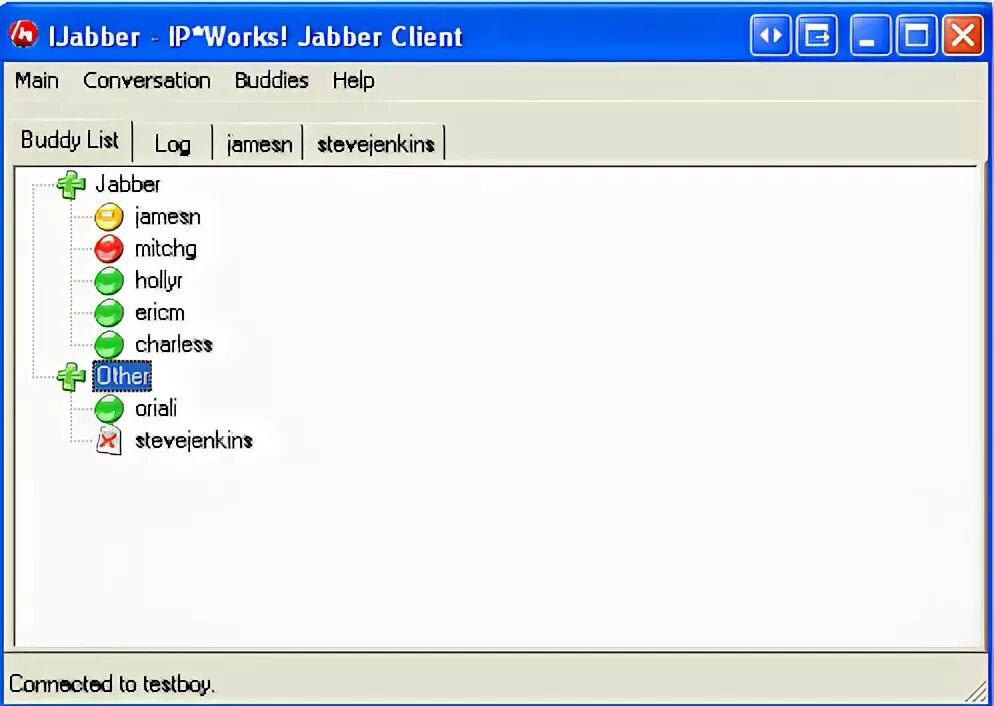Open the stevejenkins conversation tab
The image size is (994, 706).
pos(375,144)
